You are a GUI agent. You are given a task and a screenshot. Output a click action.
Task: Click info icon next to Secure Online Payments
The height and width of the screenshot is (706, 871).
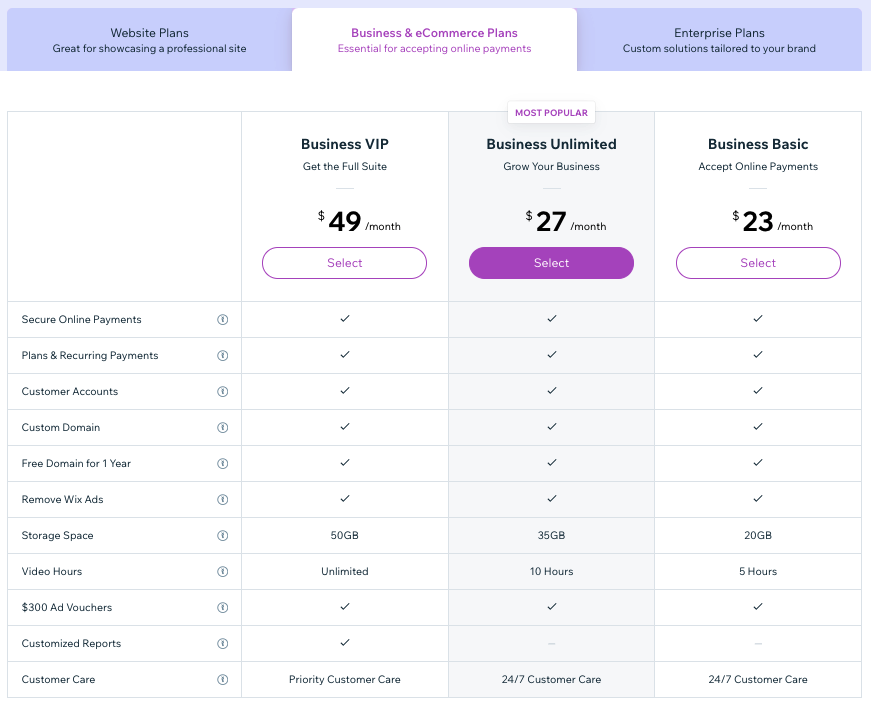(223, 320)
